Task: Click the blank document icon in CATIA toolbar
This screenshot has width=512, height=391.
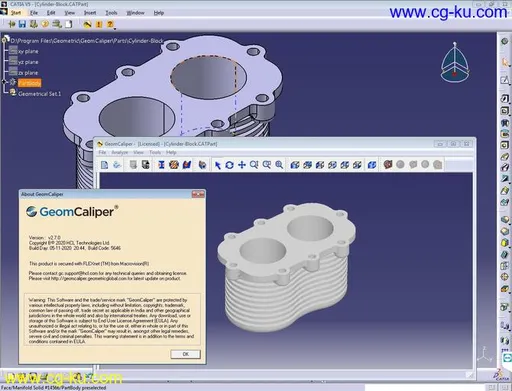Action: (x=69, y=24)
